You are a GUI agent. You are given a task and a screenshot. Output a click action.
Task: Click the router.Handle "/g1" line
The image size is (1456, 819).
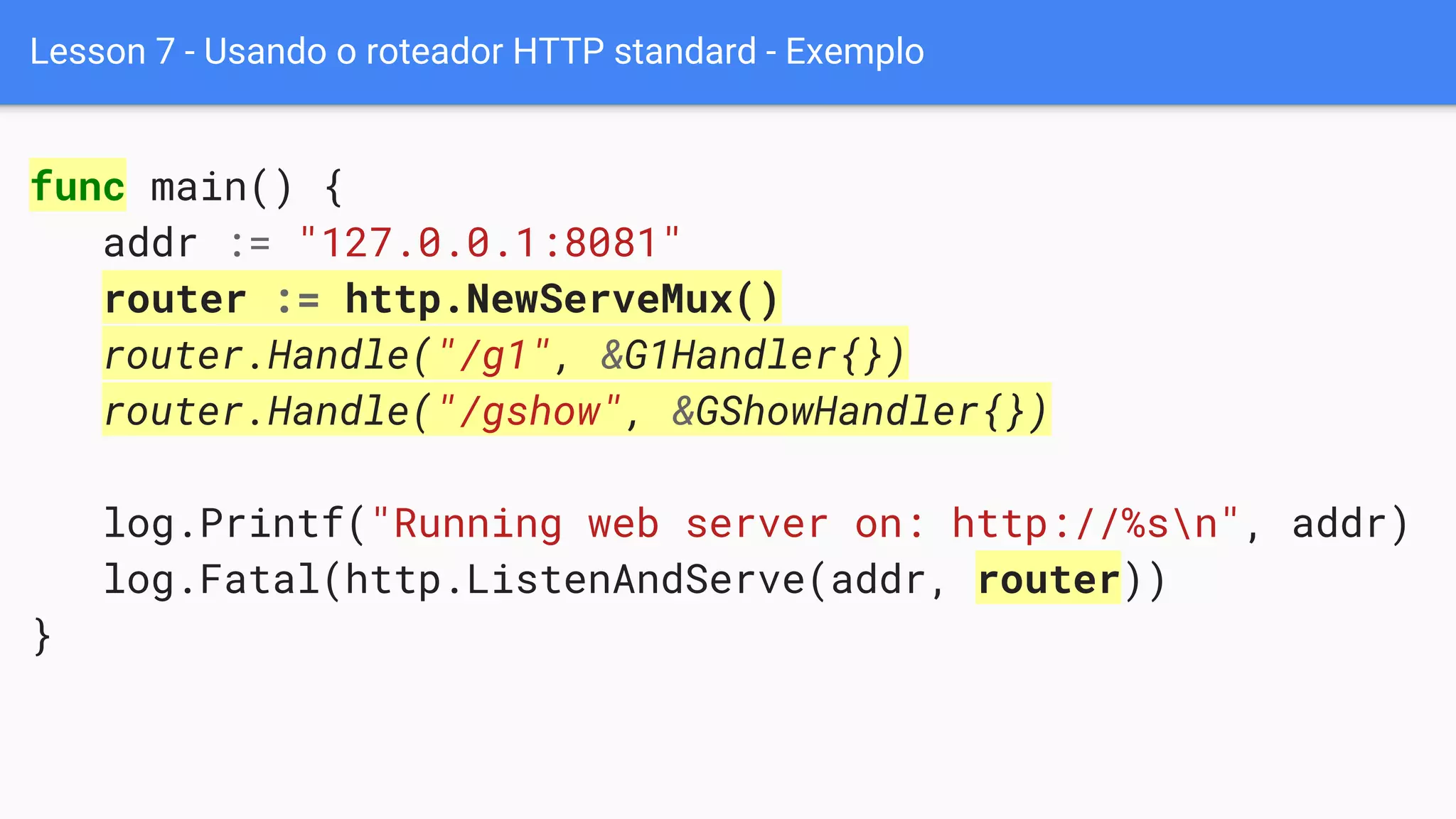(505, 355)
